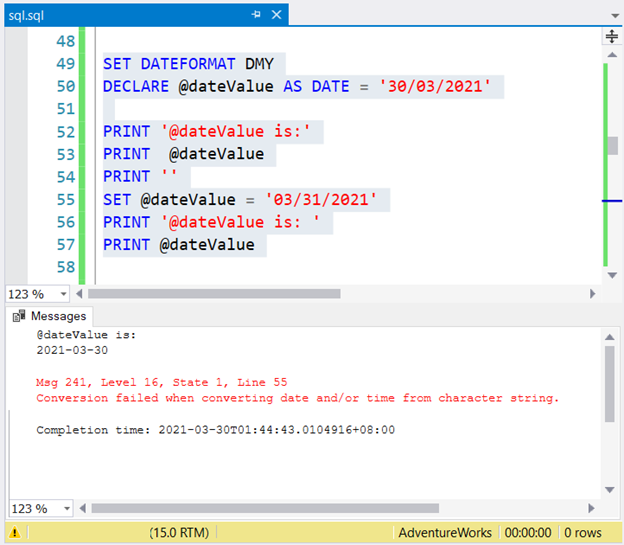Viewport: 624px width, 545px height.
Task: Click the '03/31/2021' date string
Action: tap(321, 199)
